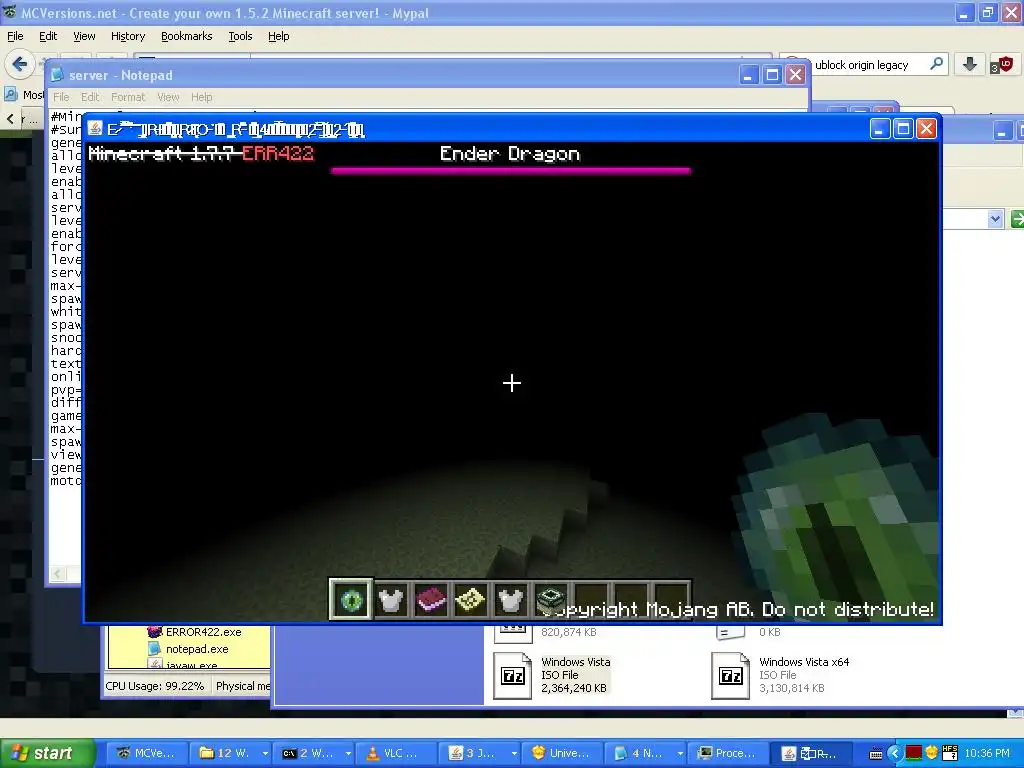Expand the 3 J... Java taskbar group
The width and height of the screenshot is (1024, 768).
coord(515,753)
